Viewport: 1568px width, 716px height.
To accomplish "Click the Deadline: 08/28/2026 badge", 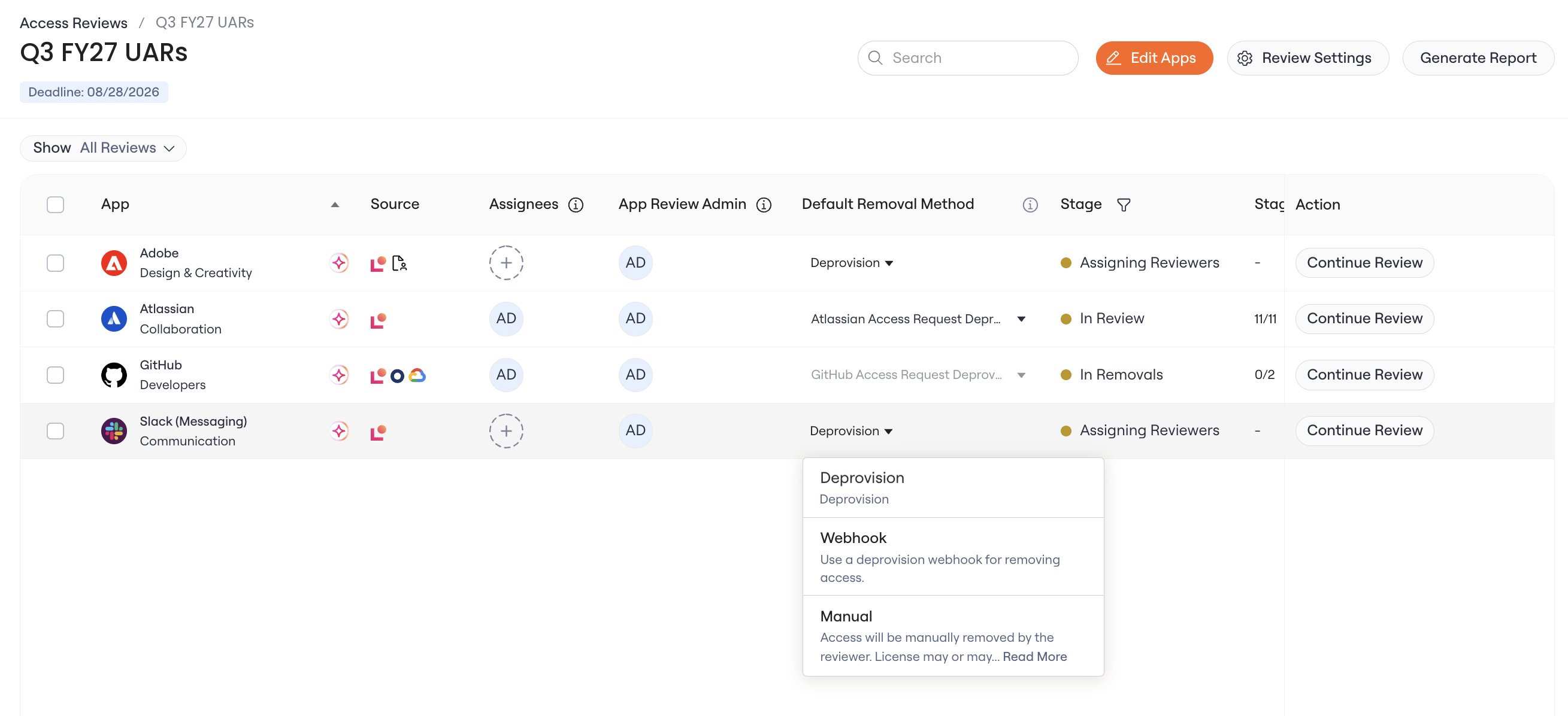I will coord(94,92).
